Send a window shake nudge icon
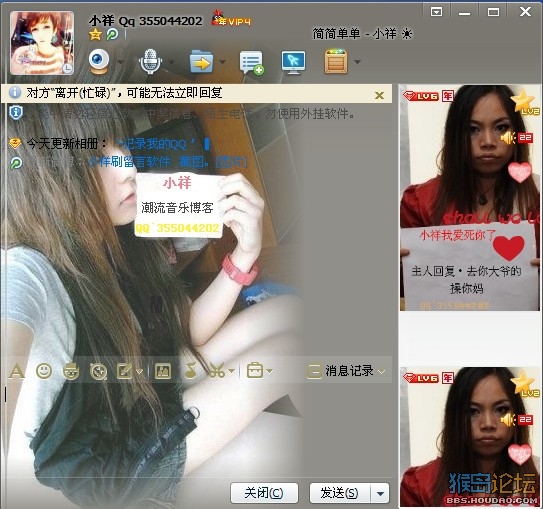This screenshot has width=543, height=509. coord(98,372)
